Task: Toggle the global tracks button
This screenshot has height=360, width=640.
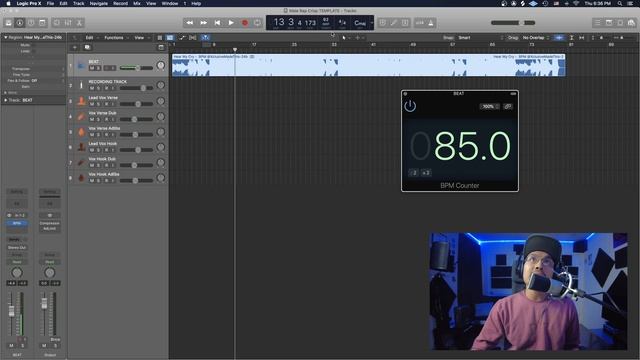Action: click(161, 47)
